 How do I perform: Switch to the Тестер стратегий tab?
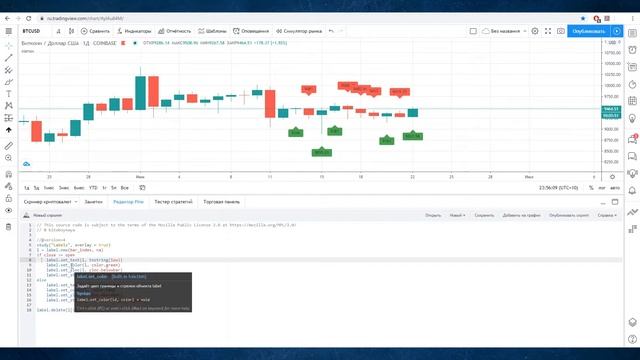[173, 202]
